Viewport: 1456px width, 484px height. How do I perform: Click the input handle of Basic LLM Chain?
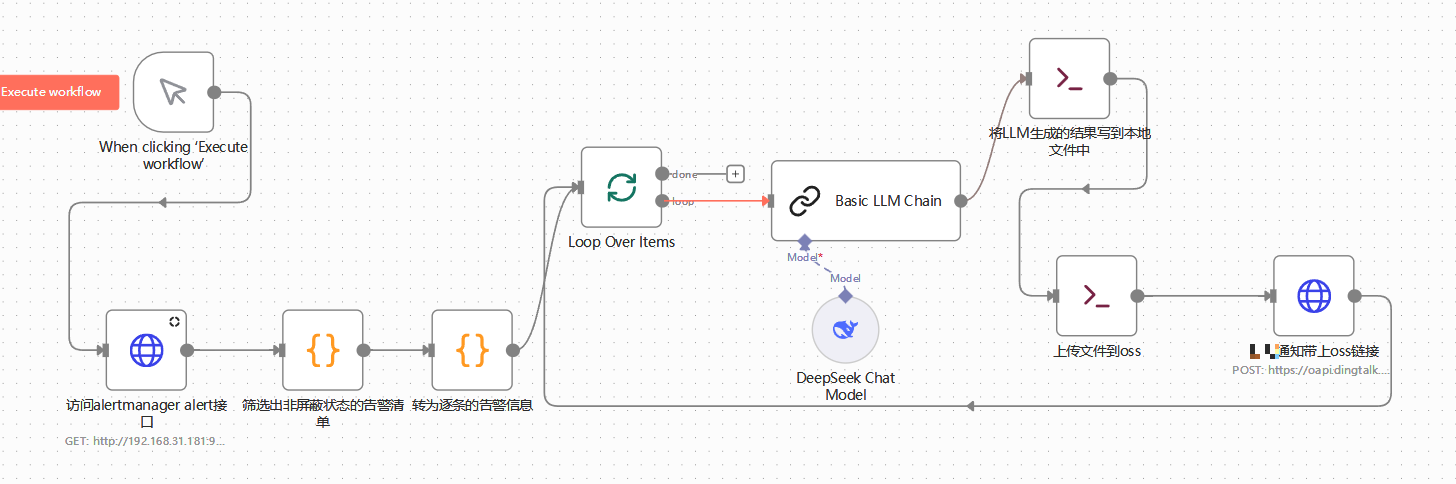(x=769, y=200)
